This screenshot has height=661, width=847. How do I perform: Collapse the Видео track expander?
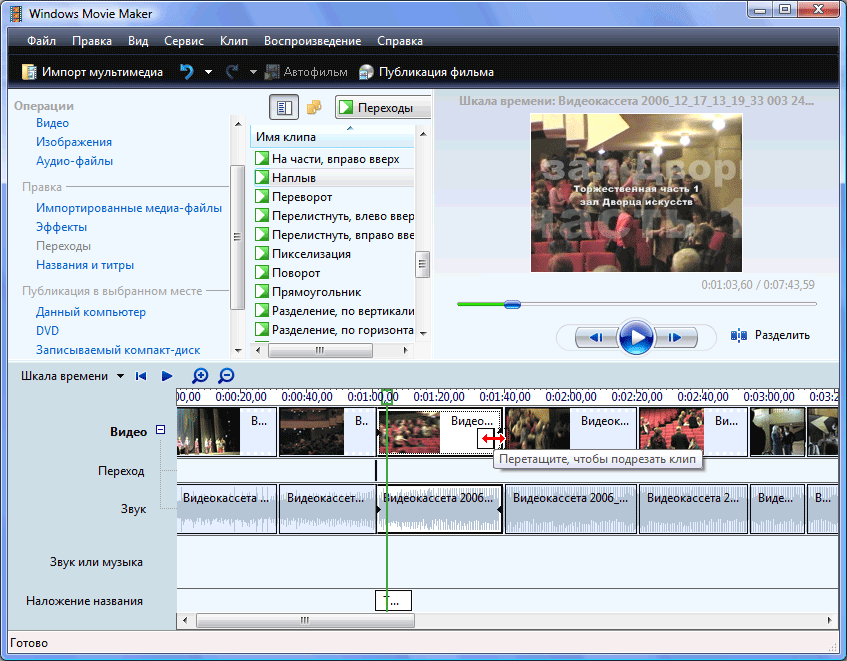[160, 430]
